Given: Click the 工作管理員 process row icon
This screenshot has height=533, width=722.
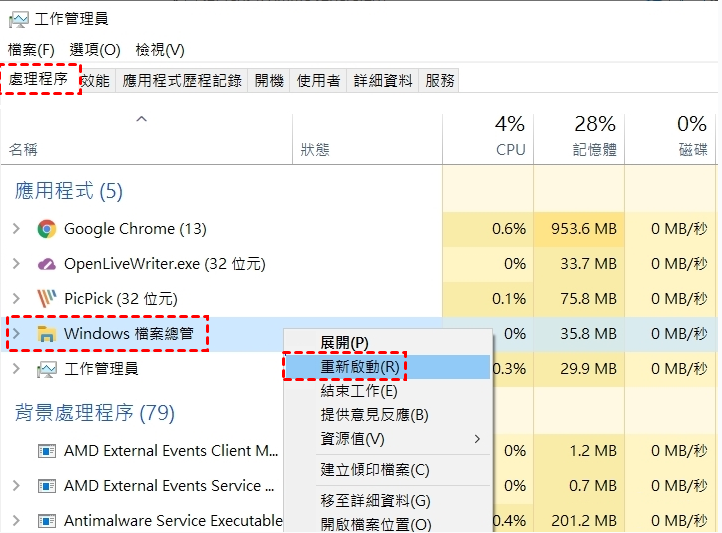Looking at the screenshot, I should point(47,369).
